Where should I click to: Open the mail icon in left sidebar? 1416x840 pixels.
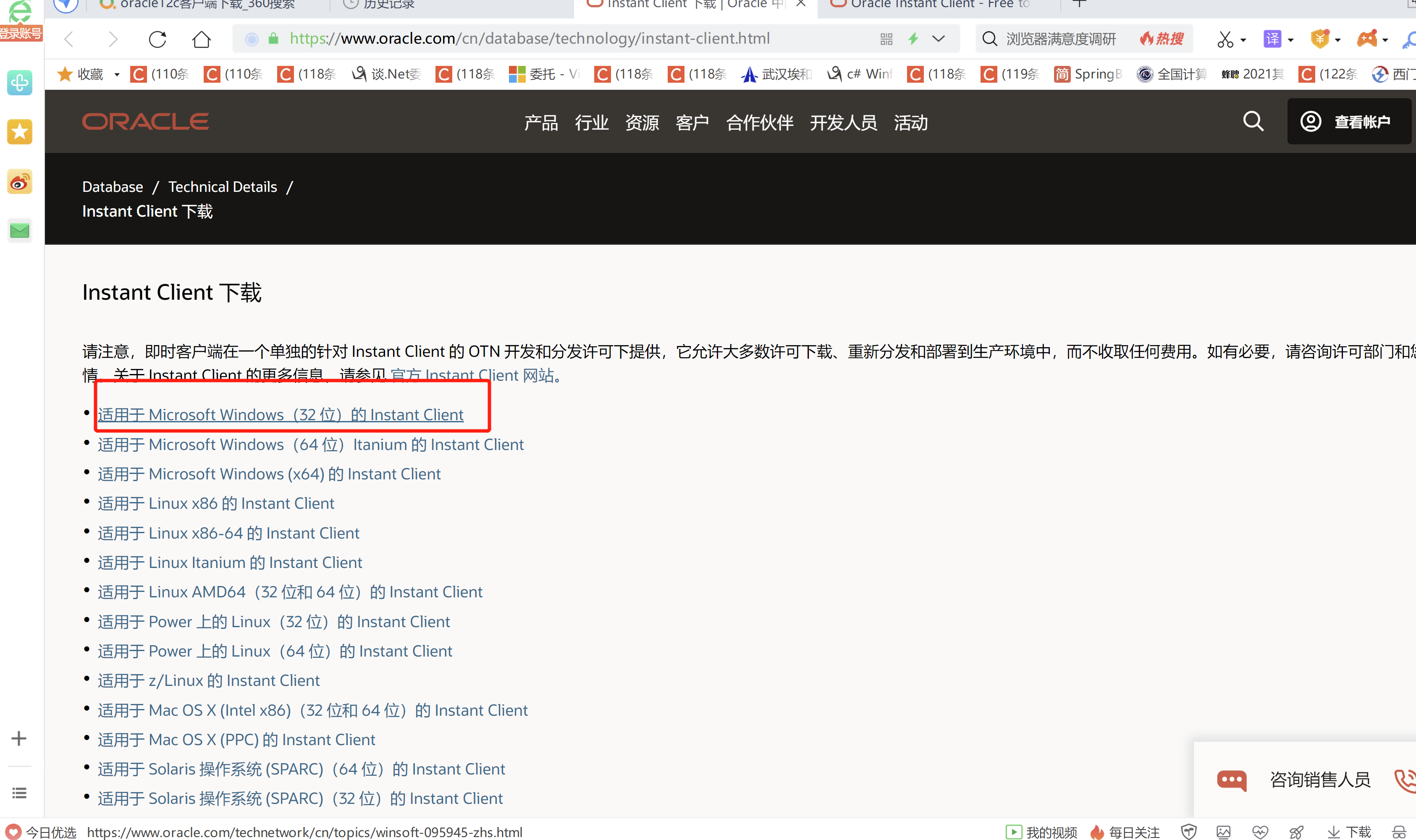[20, 230]
